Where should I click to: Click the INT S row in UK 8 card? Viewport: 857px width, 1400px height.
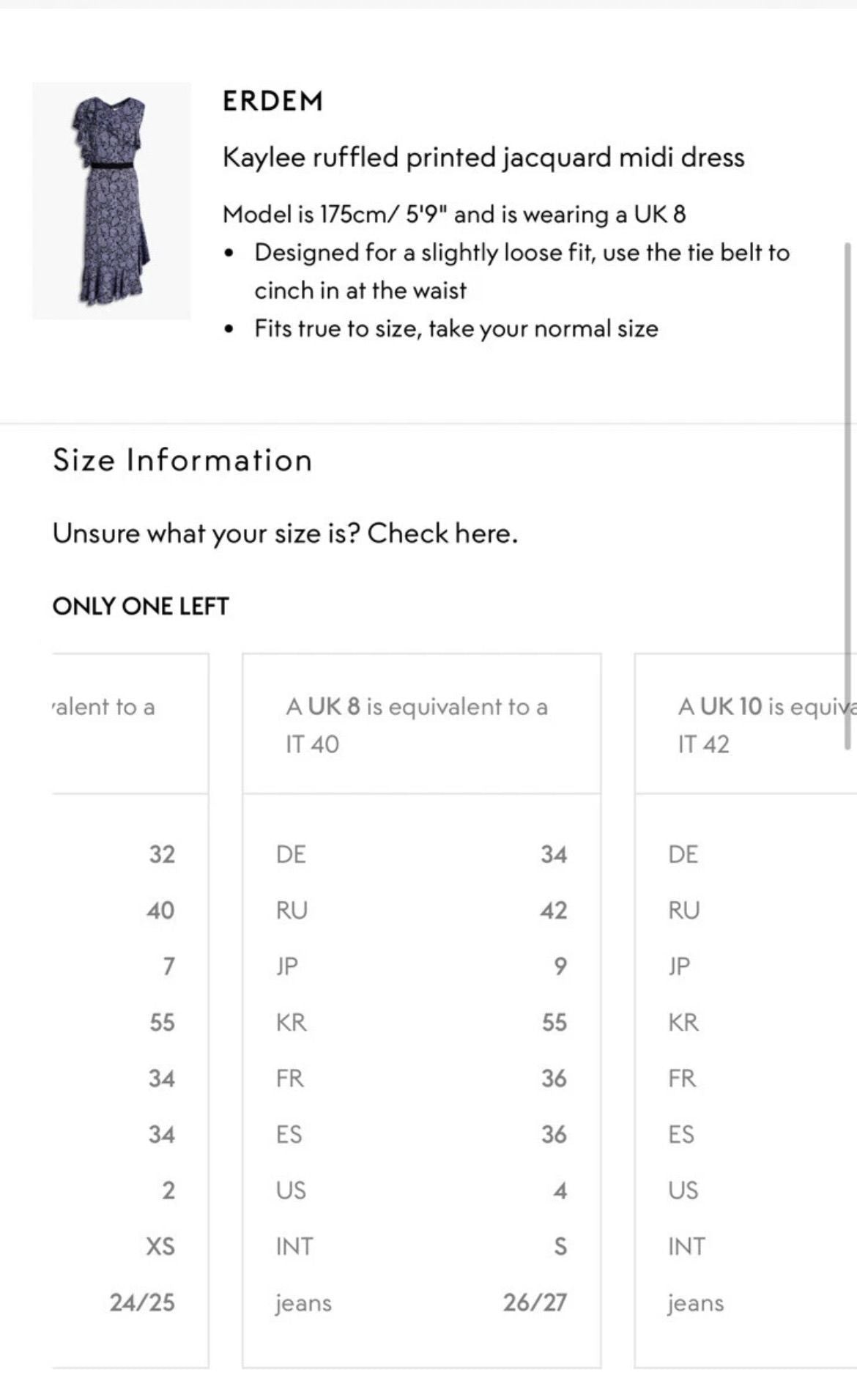pos(421,1246)
